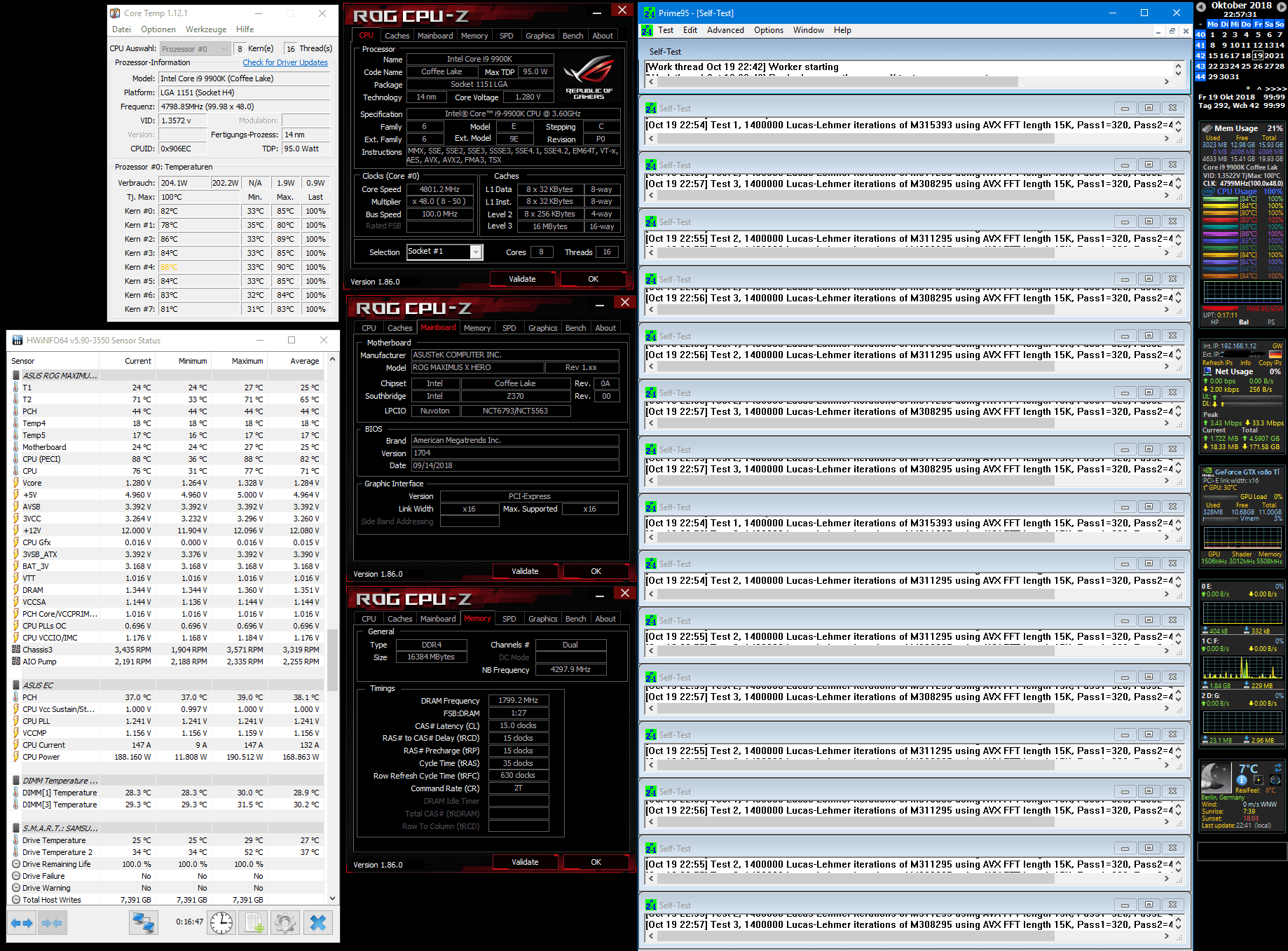
Task: Click weather gadget blue info icon
Action: [1242, 780]
